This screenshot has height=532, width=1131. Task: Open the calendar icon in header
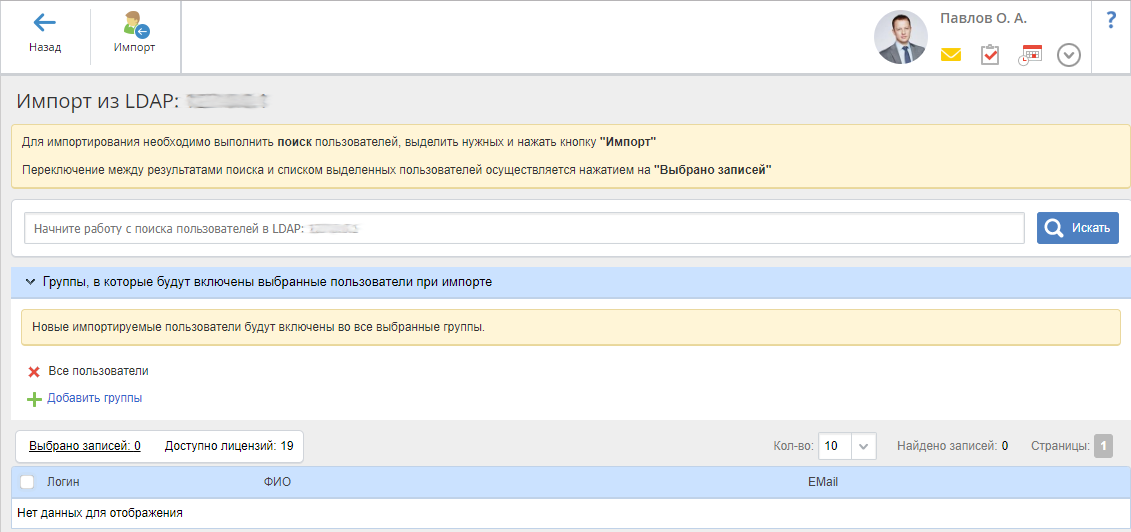1030,55
